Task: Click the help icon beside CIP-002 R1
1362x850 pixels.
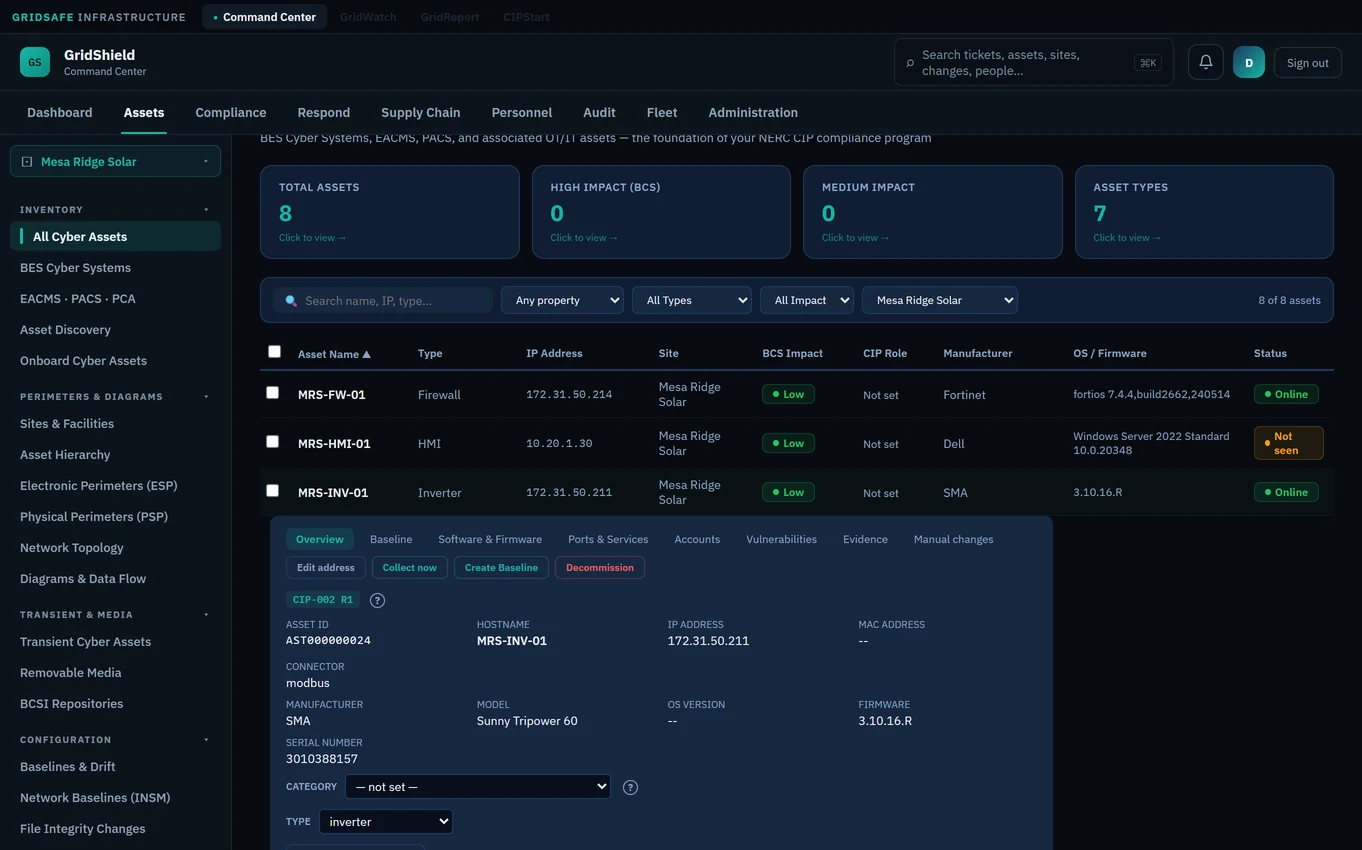Action: 377,600
